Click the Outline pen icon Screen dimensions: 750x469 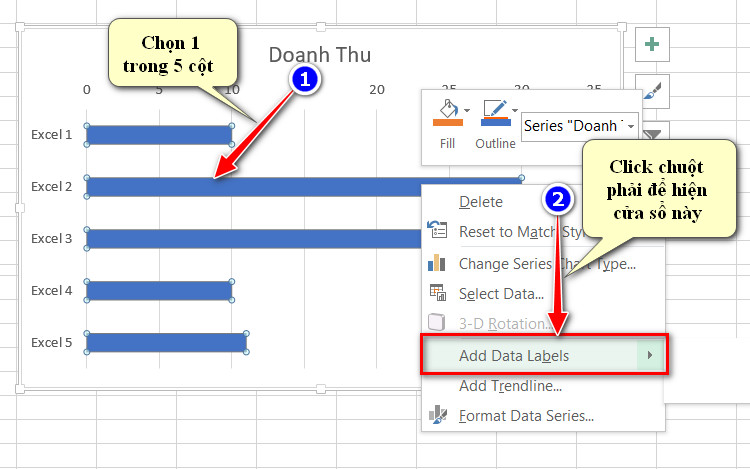pyautogui.click(x=495, y=108)
